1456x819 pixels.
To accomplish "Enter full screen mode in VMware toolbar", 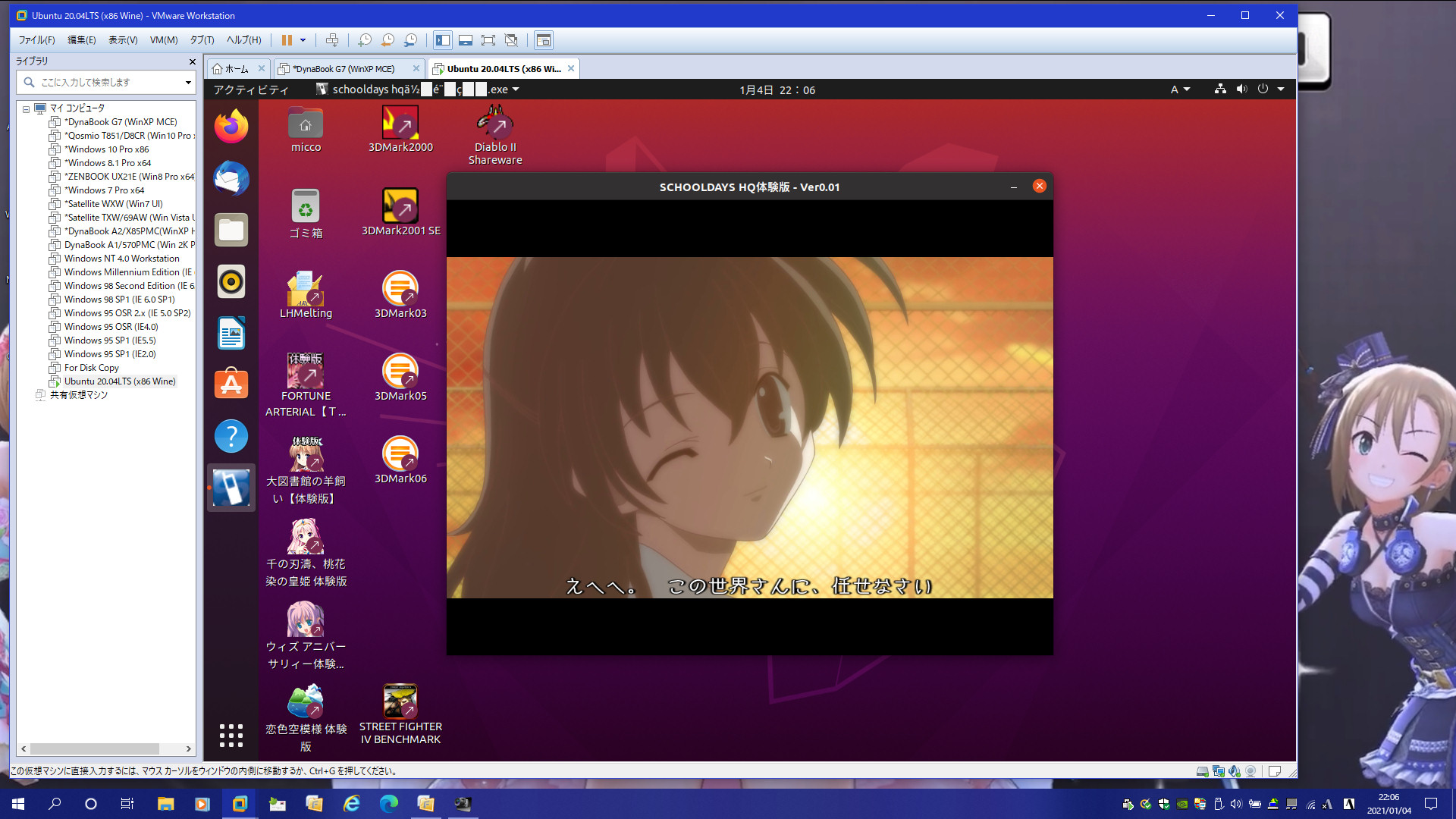I will click(x=488, y=40).
